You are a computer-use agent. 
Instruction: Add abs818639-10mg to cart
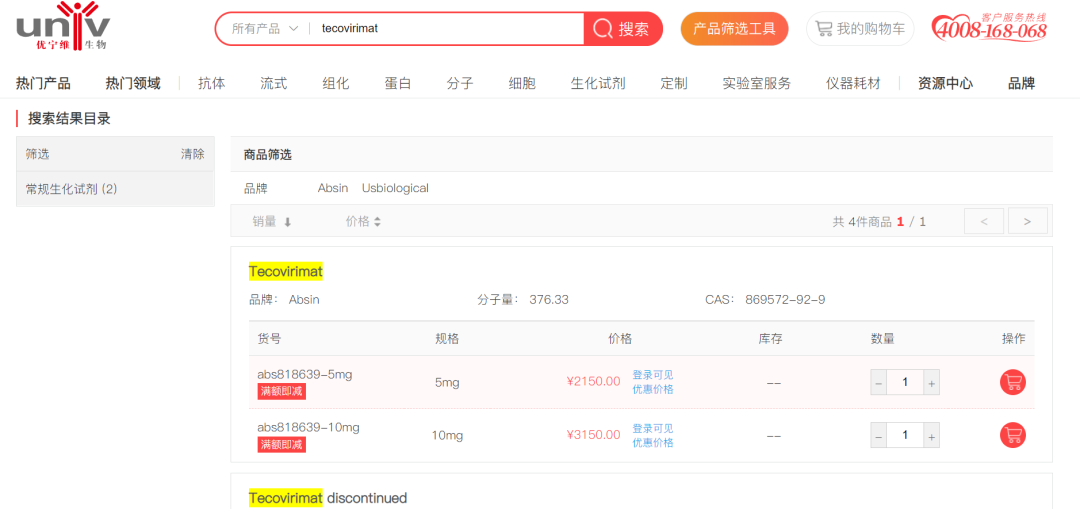pos(1012,435)
